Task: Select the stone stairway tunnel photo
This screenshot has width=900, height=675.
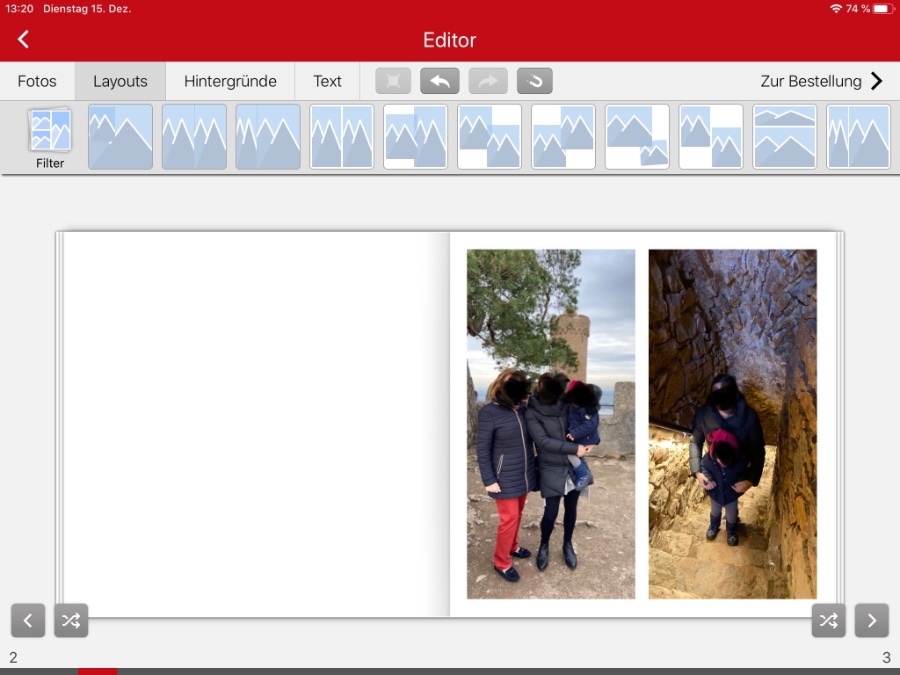Action: coord(732,424)
